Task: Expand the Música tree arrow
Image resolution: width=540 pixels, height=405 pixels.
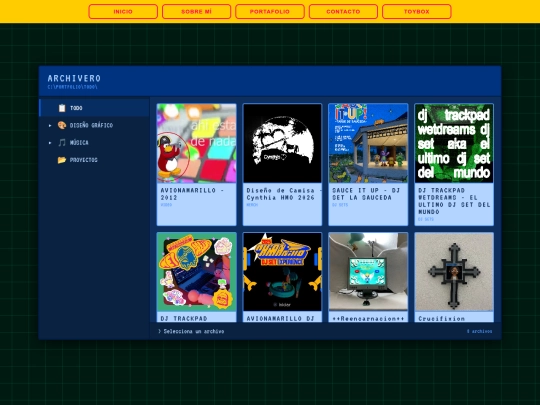Action: (50, 143)
